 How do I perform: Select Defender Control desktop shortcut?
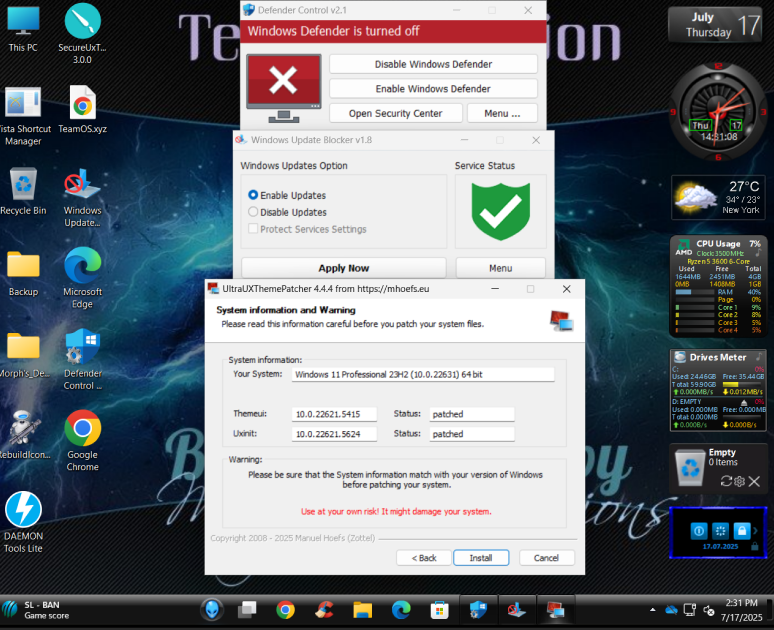(x=82, y=359)
